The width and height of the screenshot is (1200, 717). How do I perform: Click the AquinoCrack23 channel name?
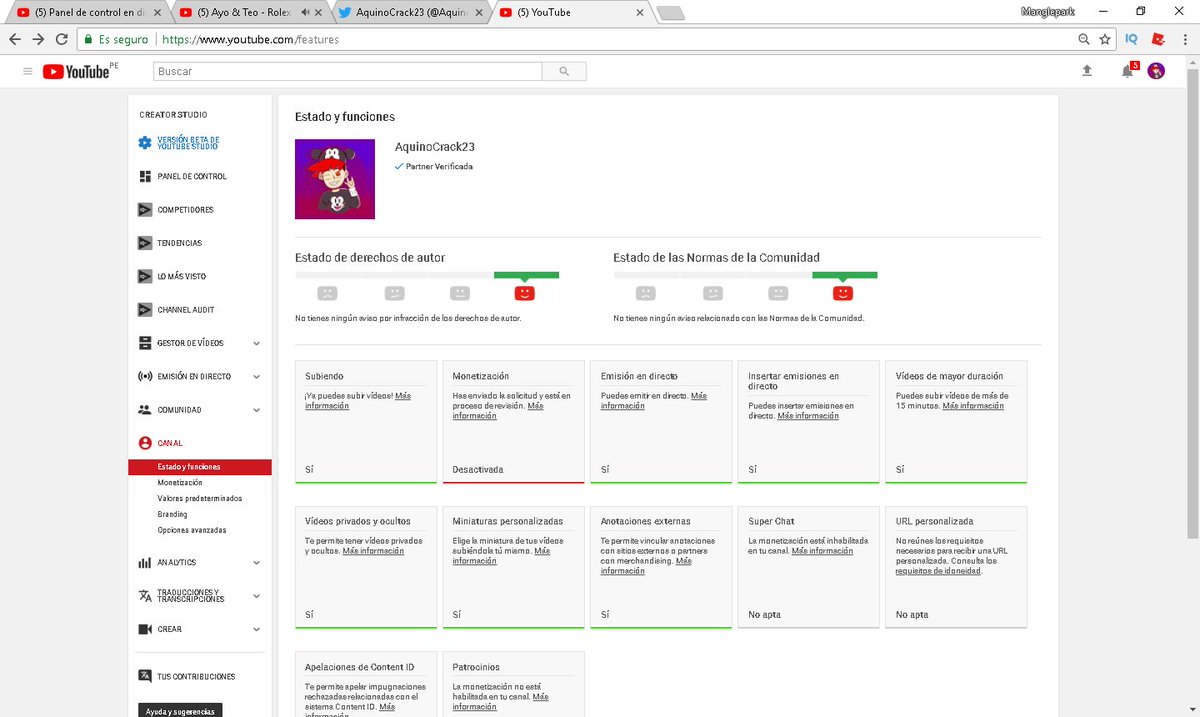(x=435, y=147)
